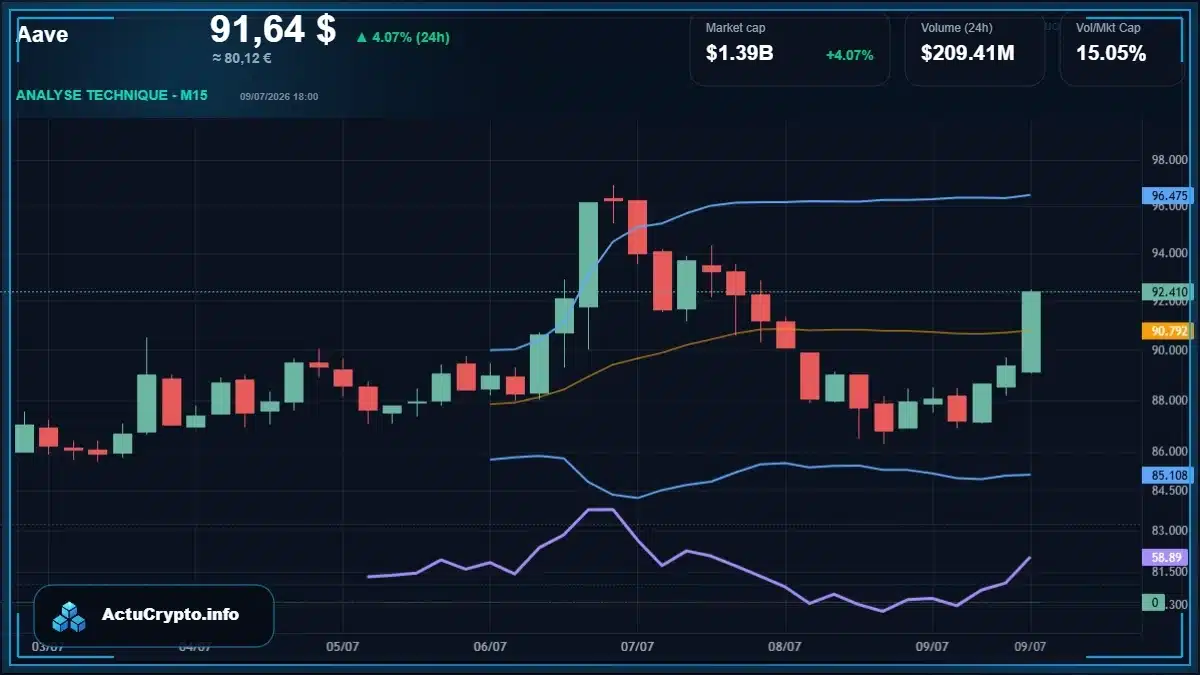
Task: Click the purple 58.89 RSI value label
Action: click(x=1160, y=557)
